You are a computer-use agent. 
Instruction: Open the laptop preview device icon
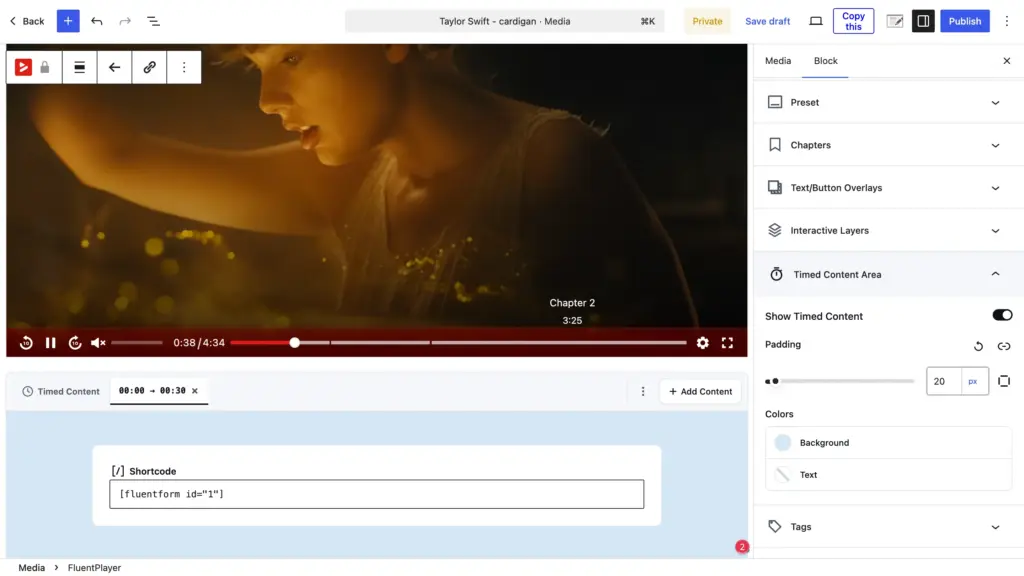tap(816, 21)
